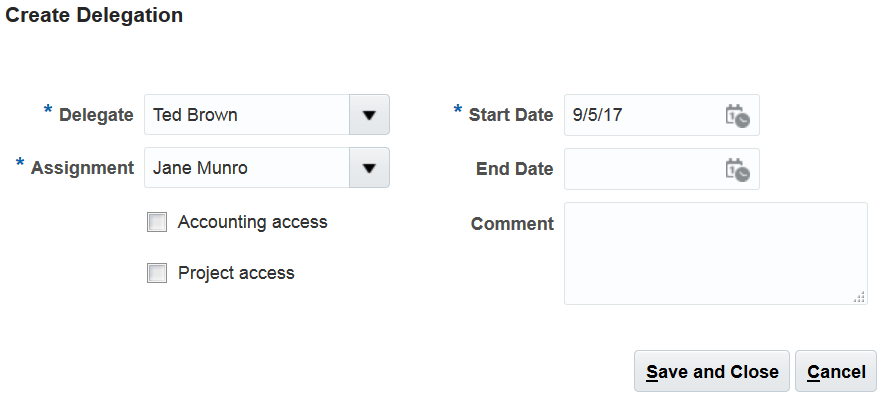
Task: Cancel the delegation creation
Action: [x=836, y=372]
